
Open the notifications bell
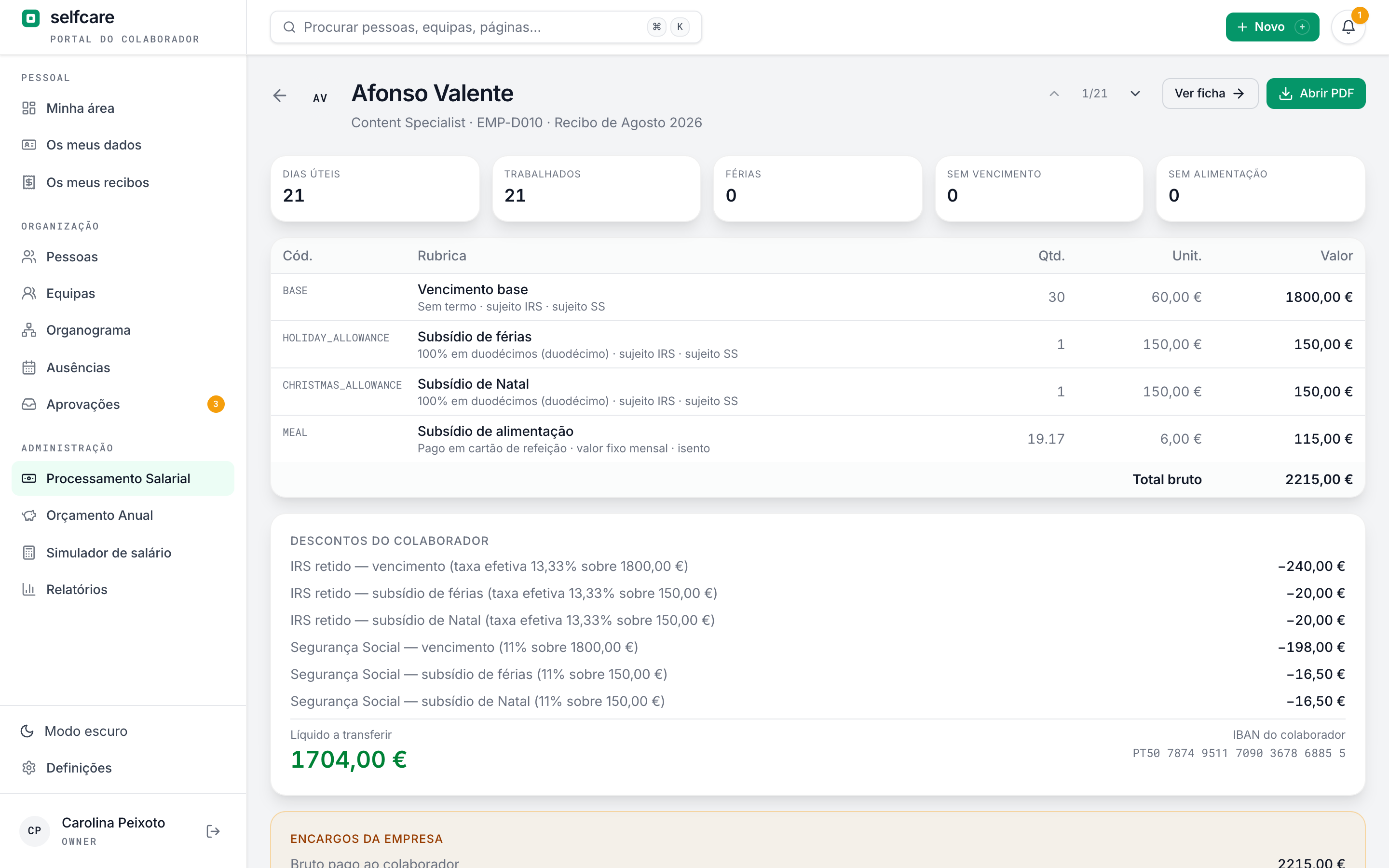(x=1348, y=27)
